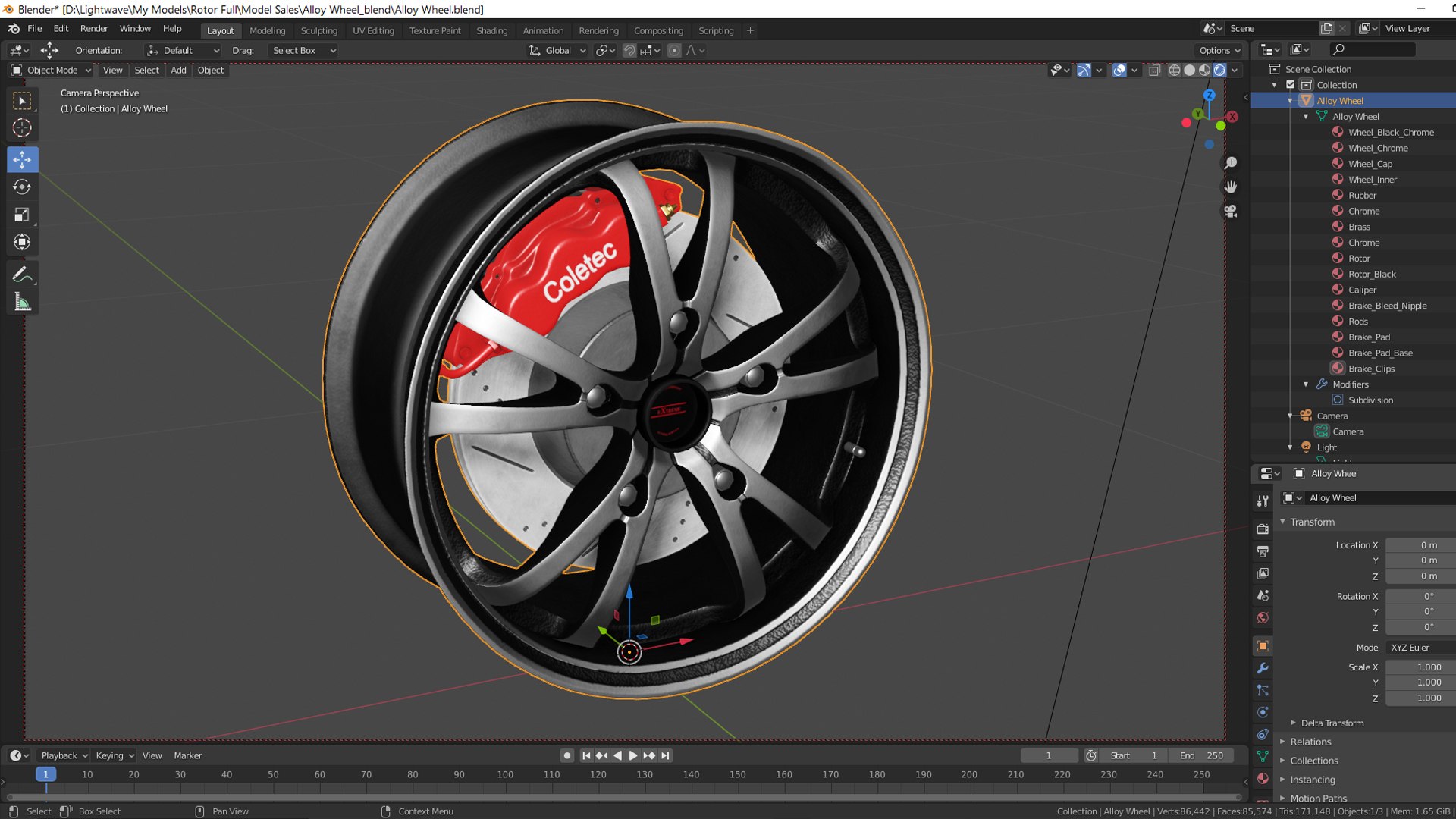Screen dimensions: 1456x819
Task: Open the Scene properties tab
Action: click(1263, 595)
